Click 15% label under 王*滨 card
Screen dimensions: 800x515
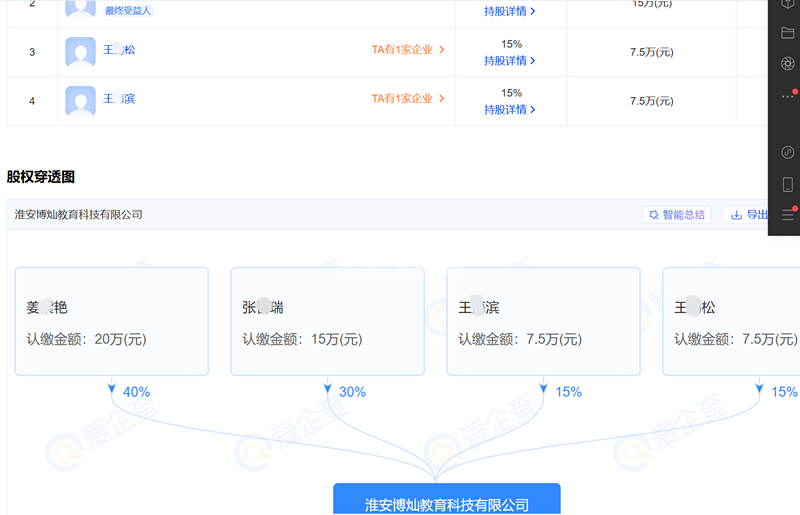[x=568, y=392]
